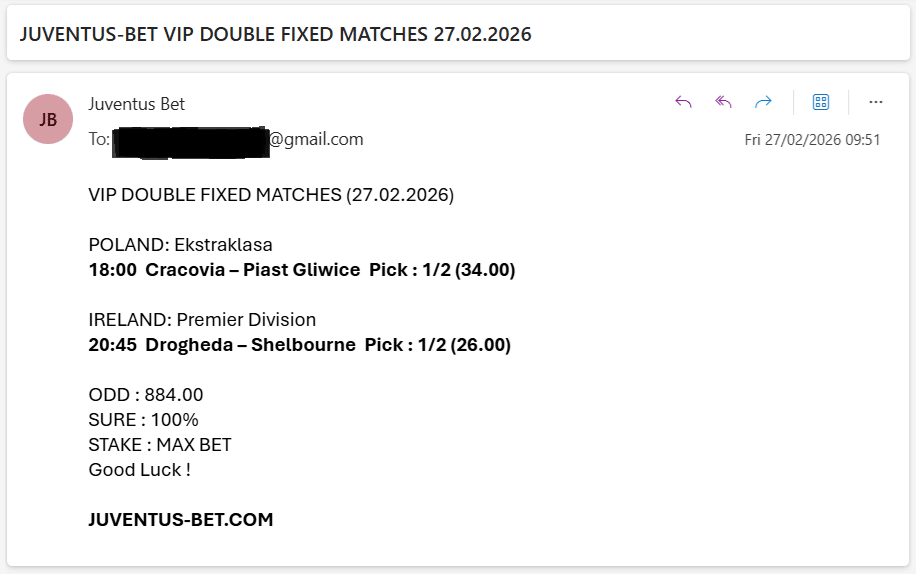This screenshot has height=574, width=918.
Task: Click the Good Luck ! text
Action: 140,470
